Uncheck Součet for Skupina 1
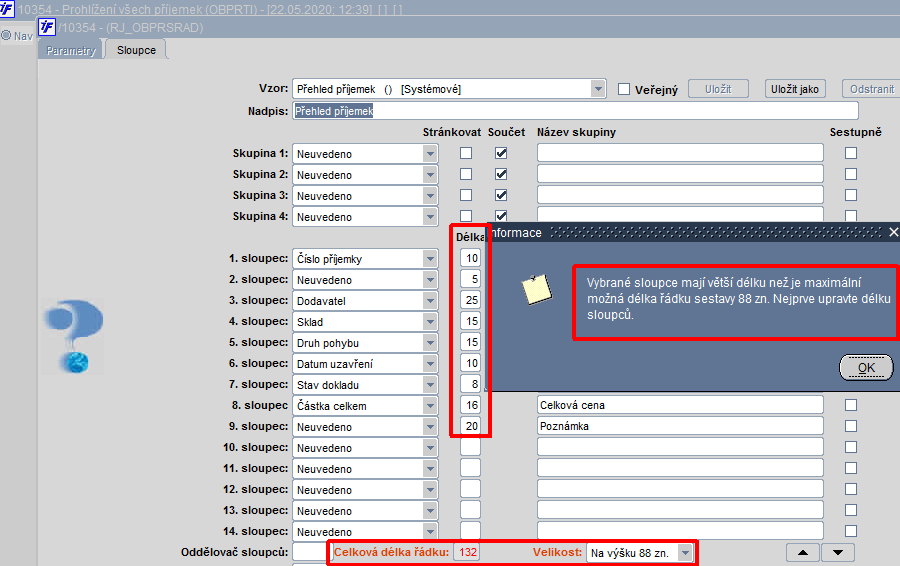 tap(501, 153)
